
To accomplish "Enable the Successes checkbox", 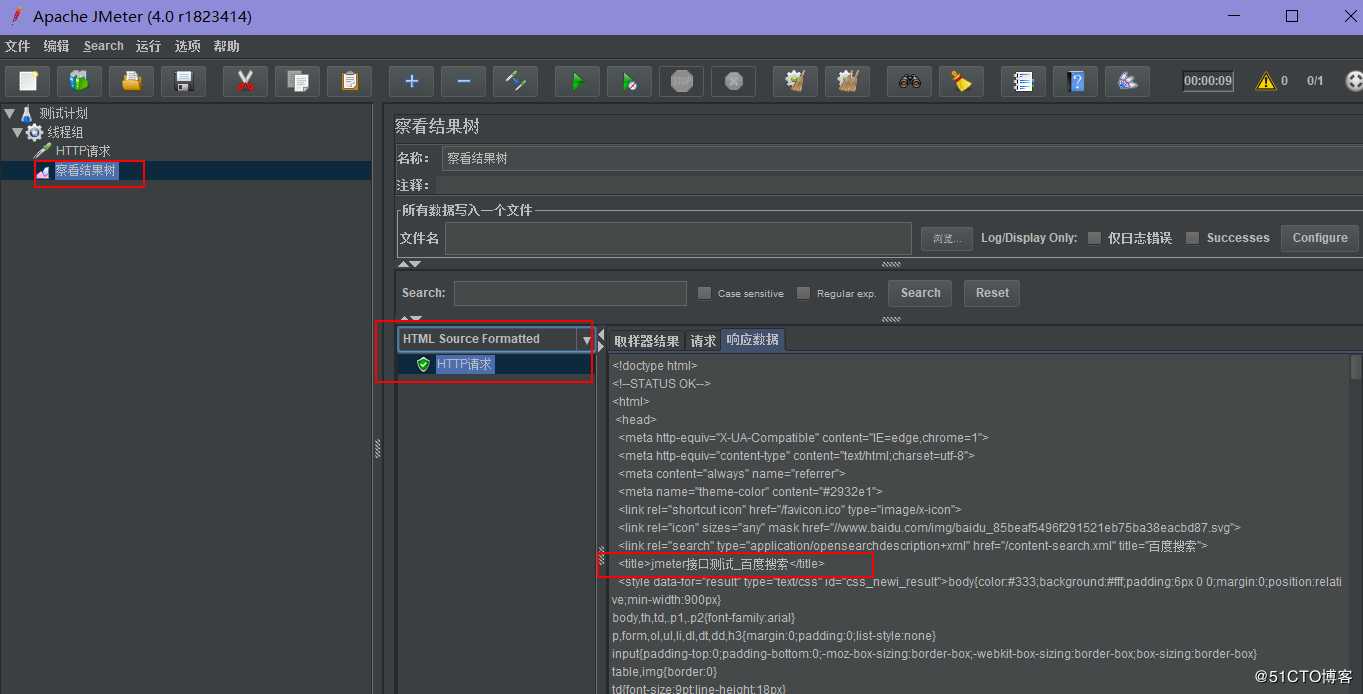I will pyautogui.click(x=1192, y=238).
